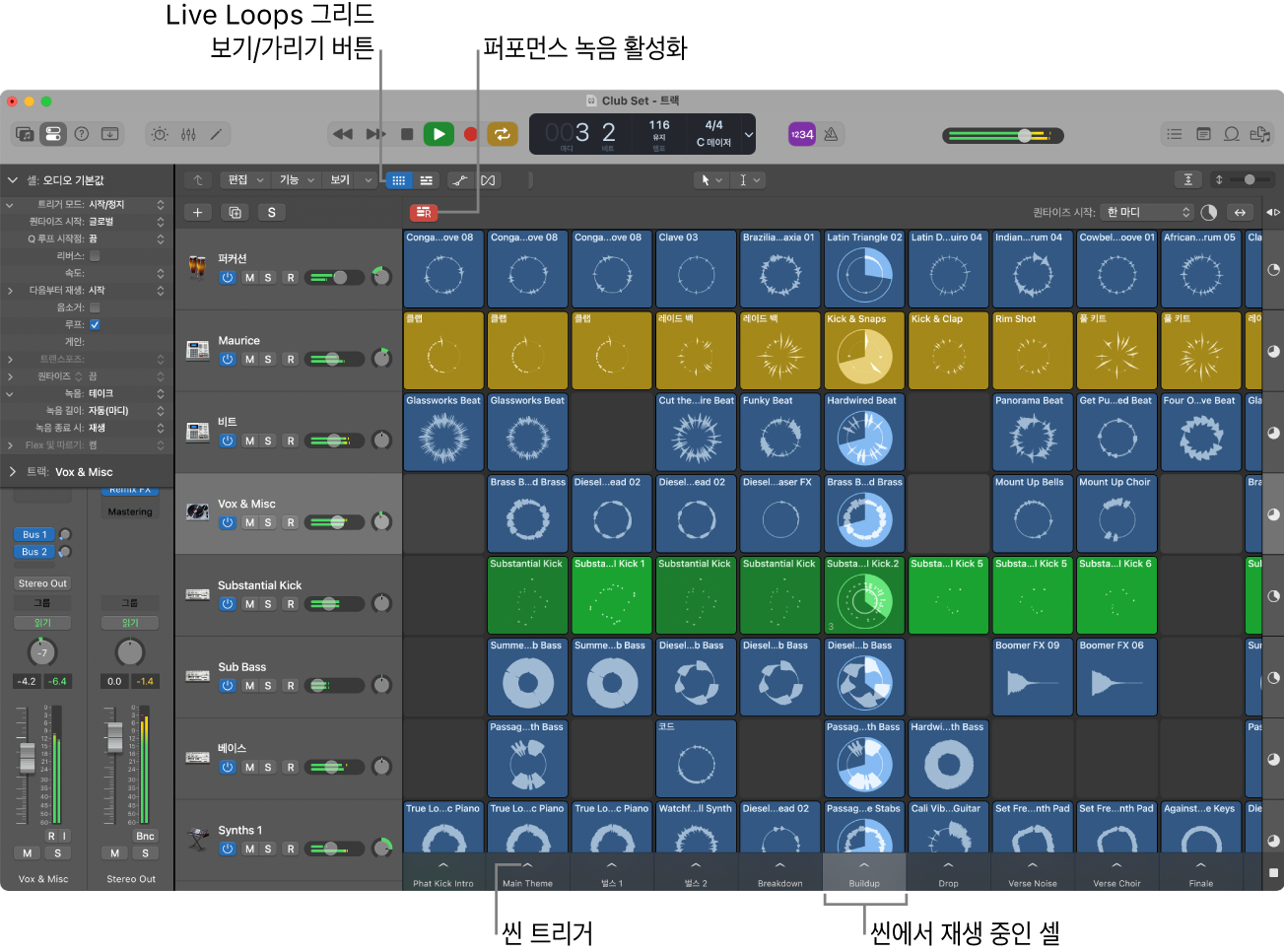Click the Live Loops grid view button
The width and height of the screenshot is (1284, 952).
pyautogui.click(x=398, y=180)
